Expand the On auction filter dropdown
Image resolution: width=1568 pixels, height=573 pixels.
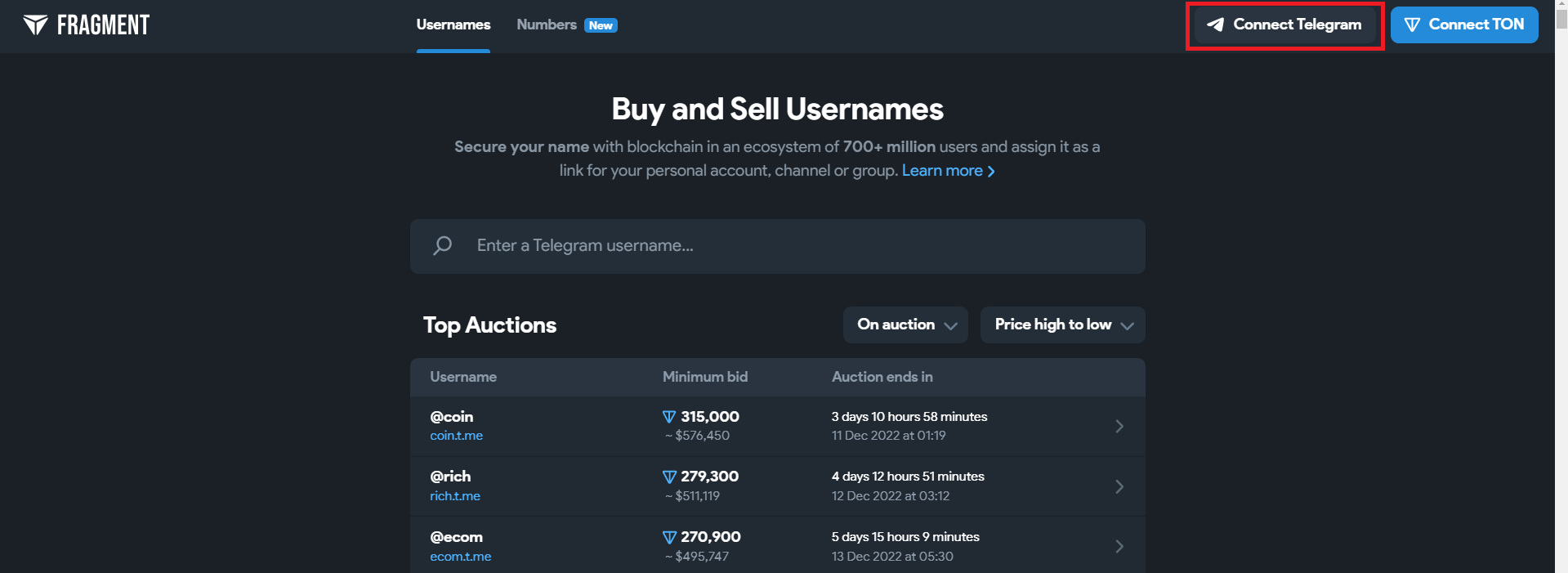click(905, 325)
